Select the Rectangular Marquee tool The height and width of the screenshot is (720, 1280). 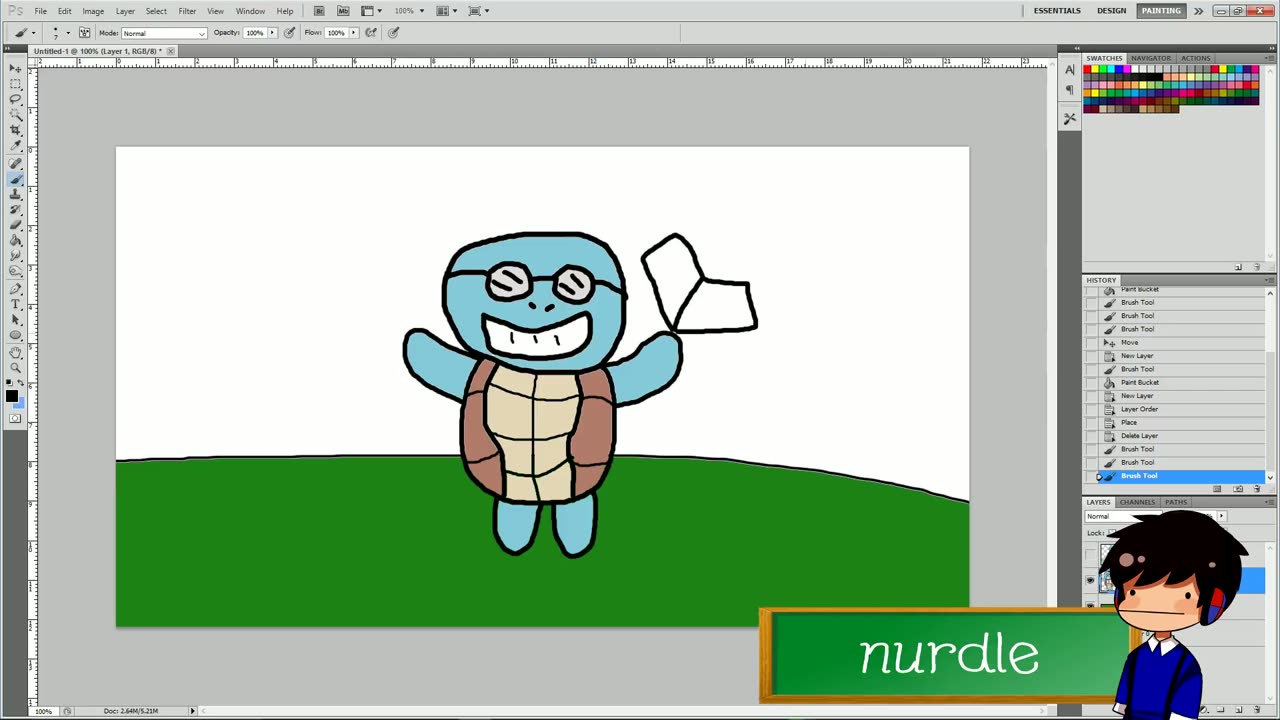[16, 84]
